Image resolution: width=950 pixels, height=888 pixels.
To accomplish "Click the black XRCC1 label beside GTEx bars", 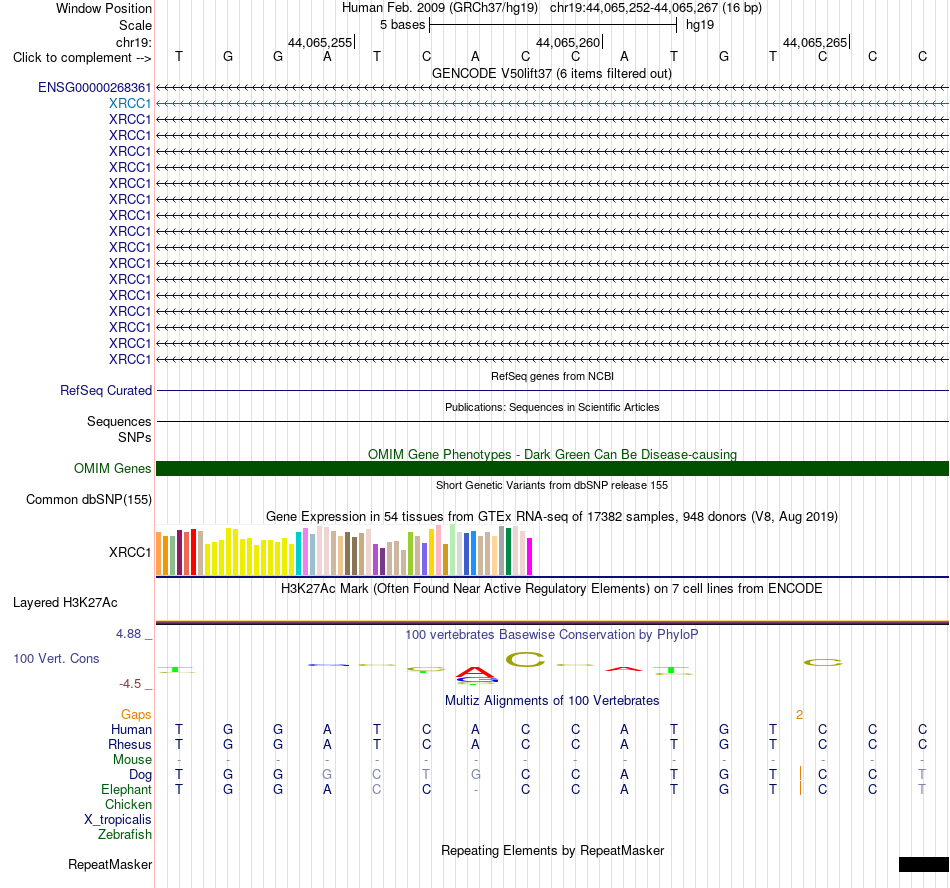I will pyautogui.click(x=130, y=552).
